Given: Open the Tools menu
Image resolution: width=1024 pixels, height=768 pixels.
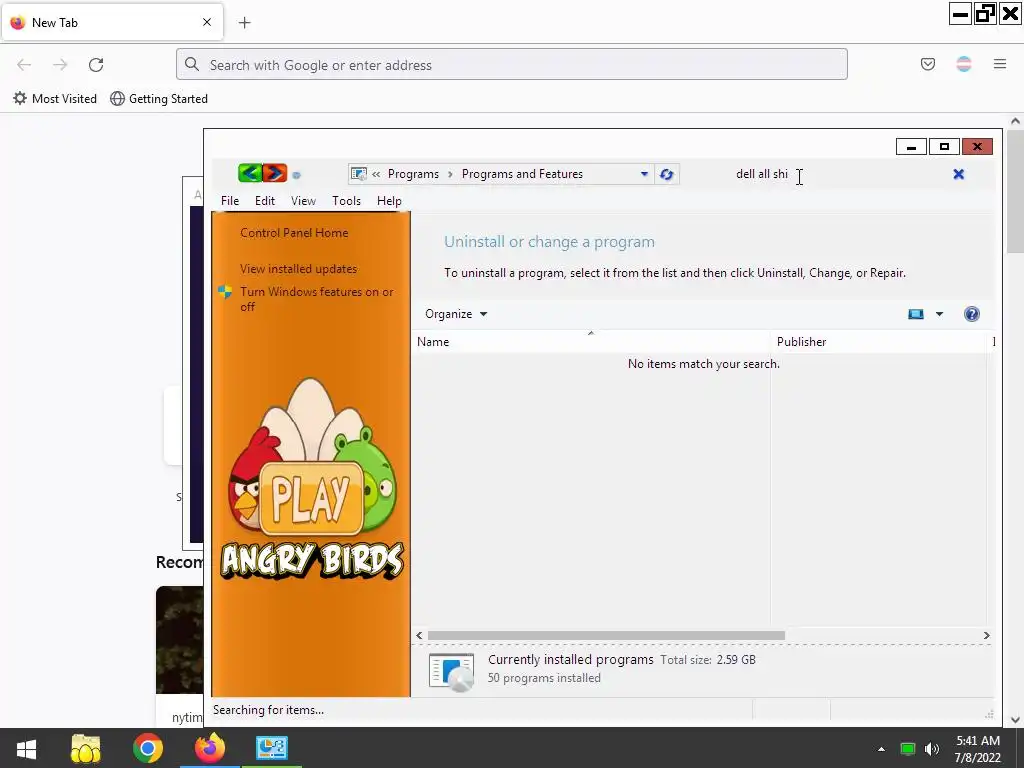Looking at the screenshot, I should [346, 201].
